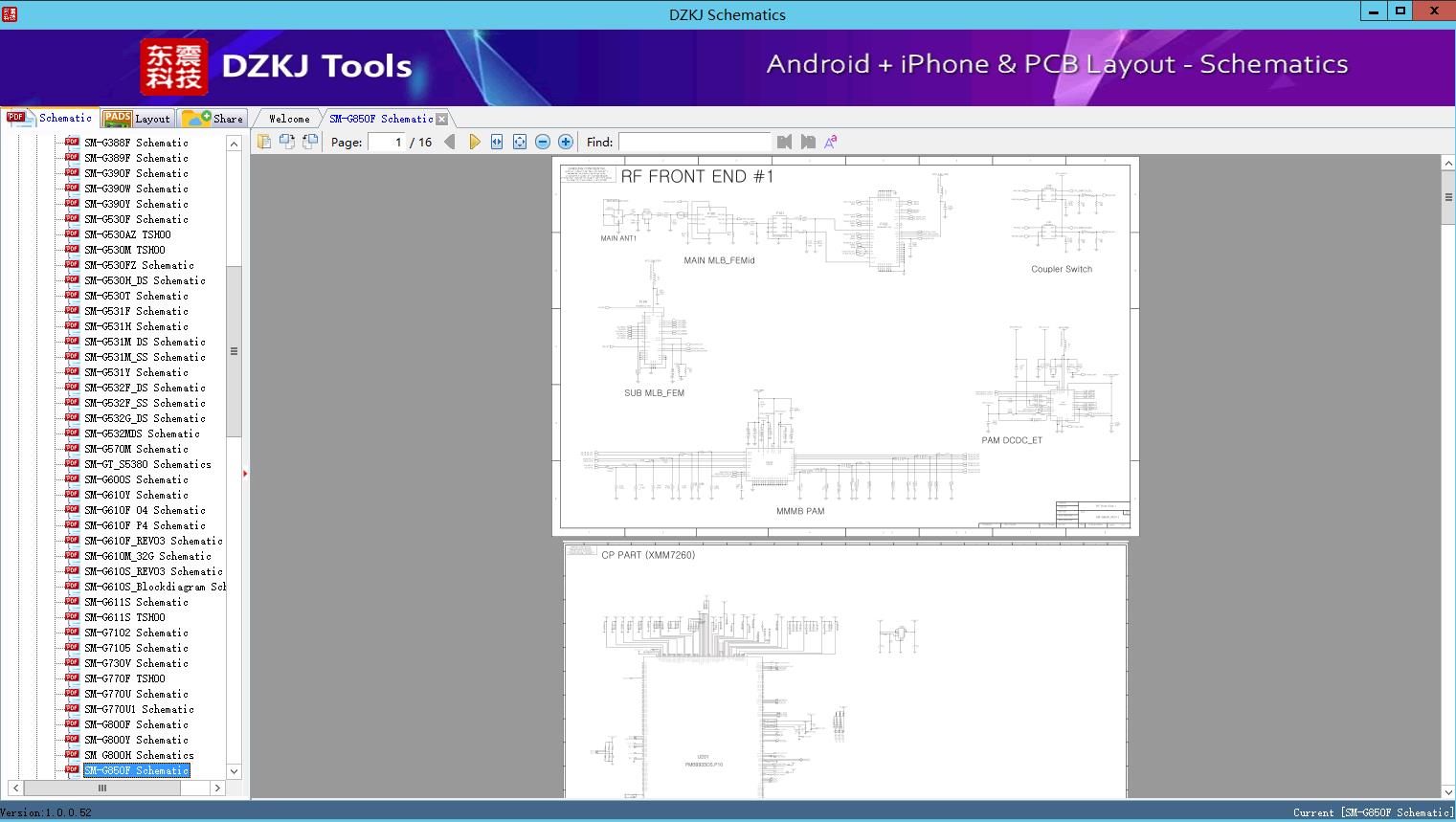Click the tree horizontal scroll right arrow
The height and width of the screenshot is (822, 1456).
(217, 789)
